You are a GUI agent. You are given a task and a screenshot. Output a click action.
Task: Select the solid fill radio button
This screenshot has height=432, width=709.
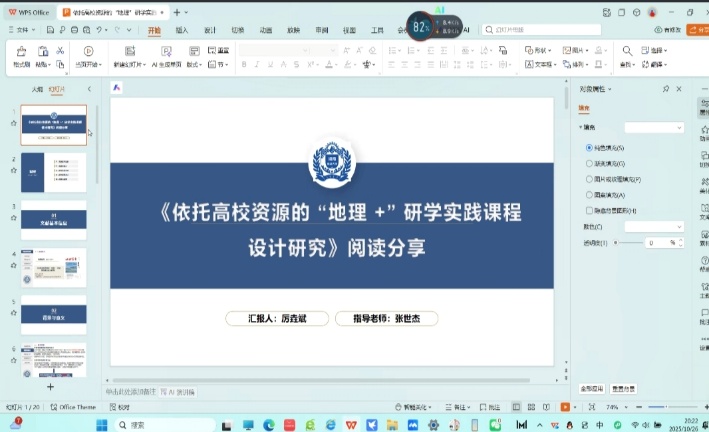point(590,147)
